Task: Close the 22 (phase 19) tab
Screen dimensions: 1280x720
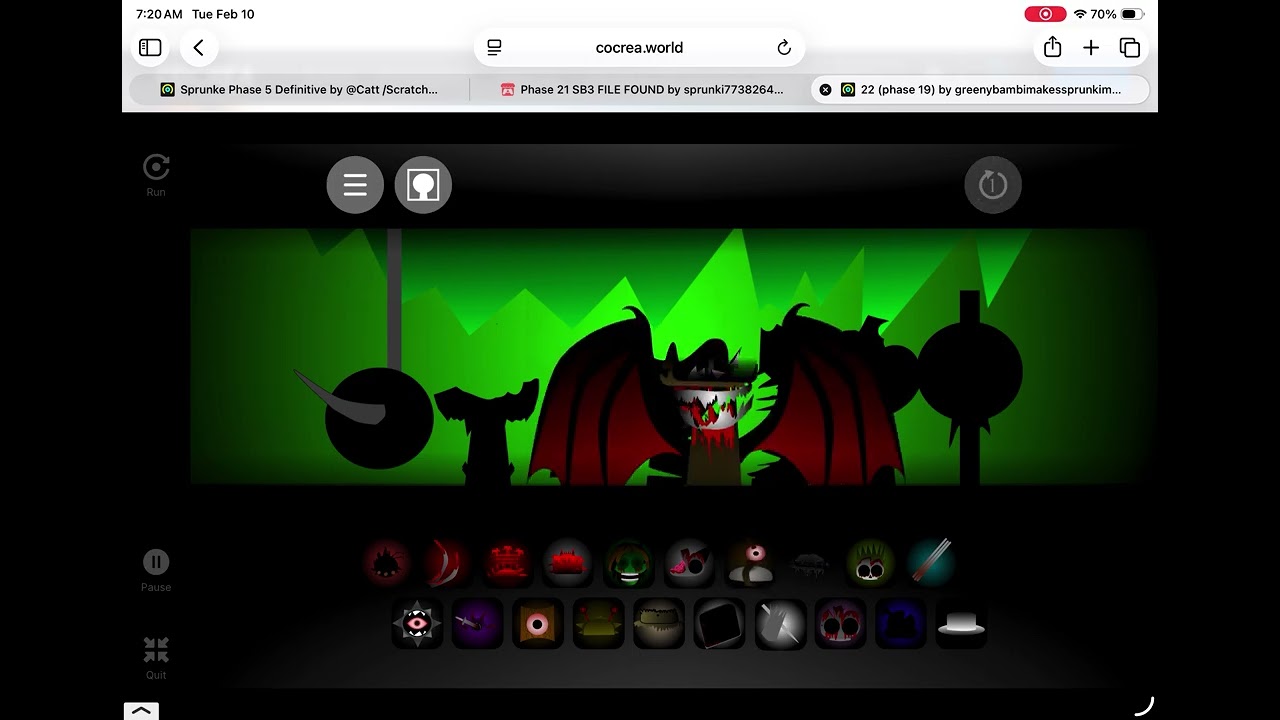Action: [825, 89]
